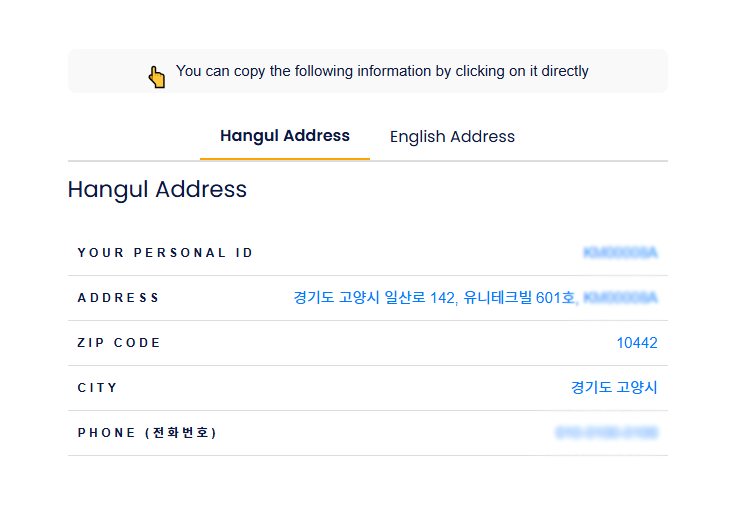Click the ADDRESS row label
Image resolution: width=748 pixels, height=514 pixels.
118,298
